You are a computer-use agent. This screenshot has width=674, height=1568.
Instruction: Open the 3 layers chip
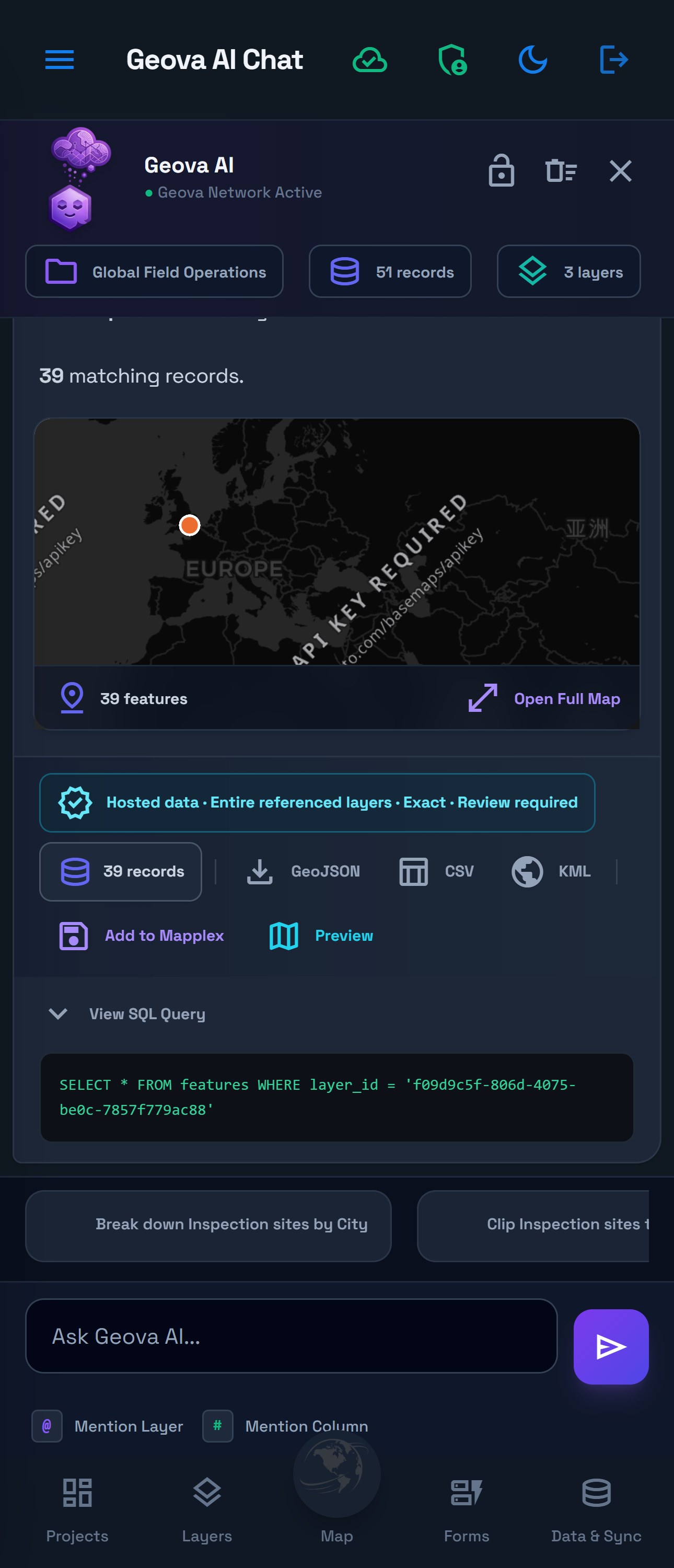(x=569, y=271)
